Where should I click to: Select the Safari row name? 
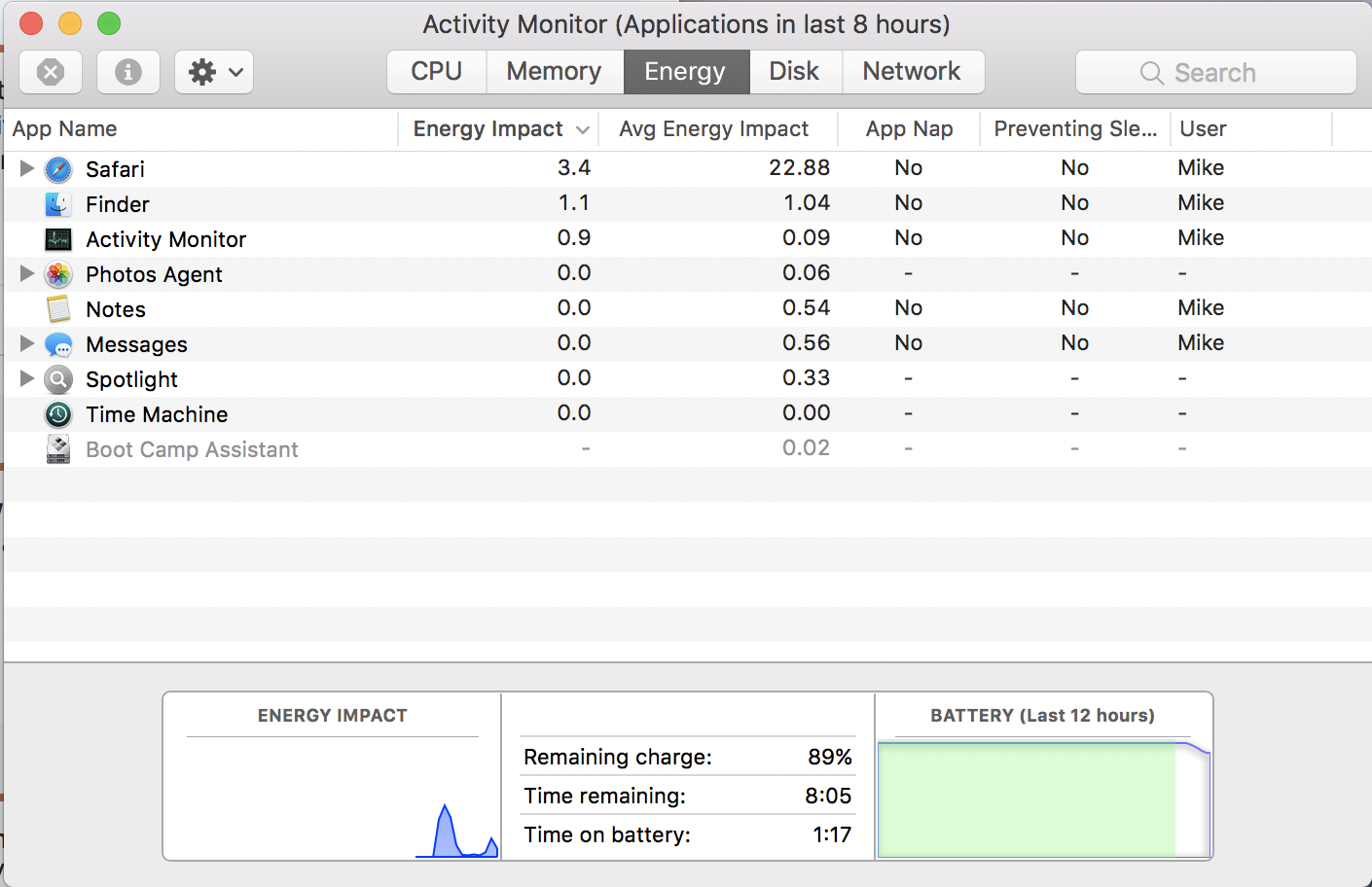[x=115, y=169]
